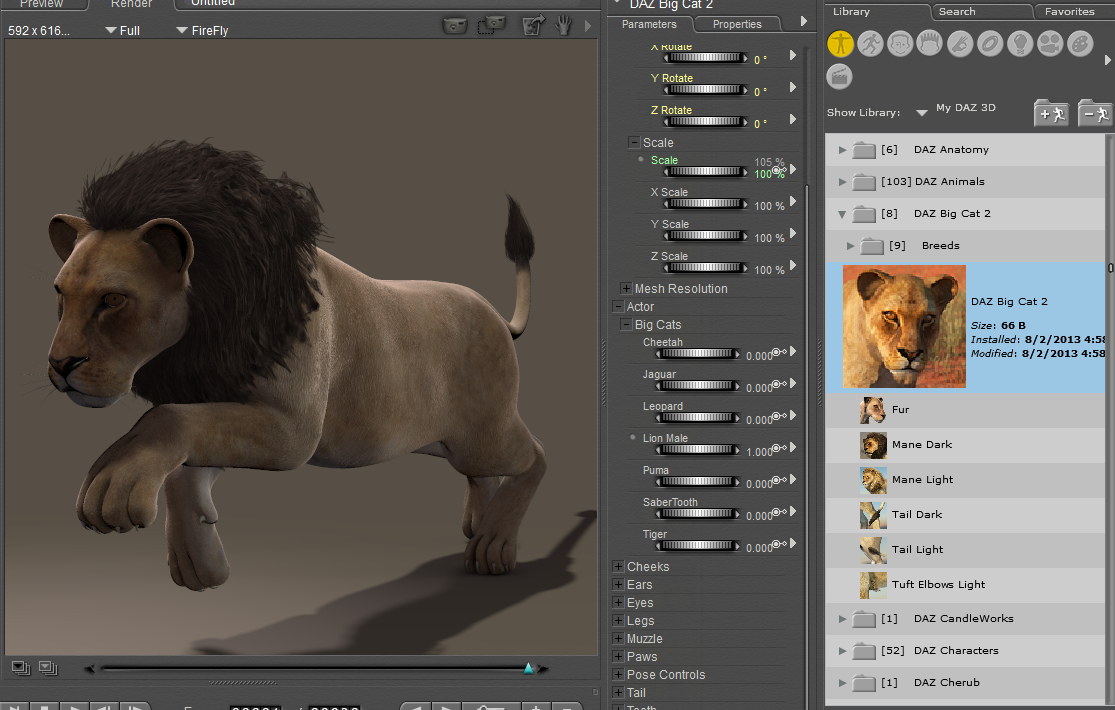Open the Poses category in Library
The width and height of the screenshot is (1115, 710).
870,44
